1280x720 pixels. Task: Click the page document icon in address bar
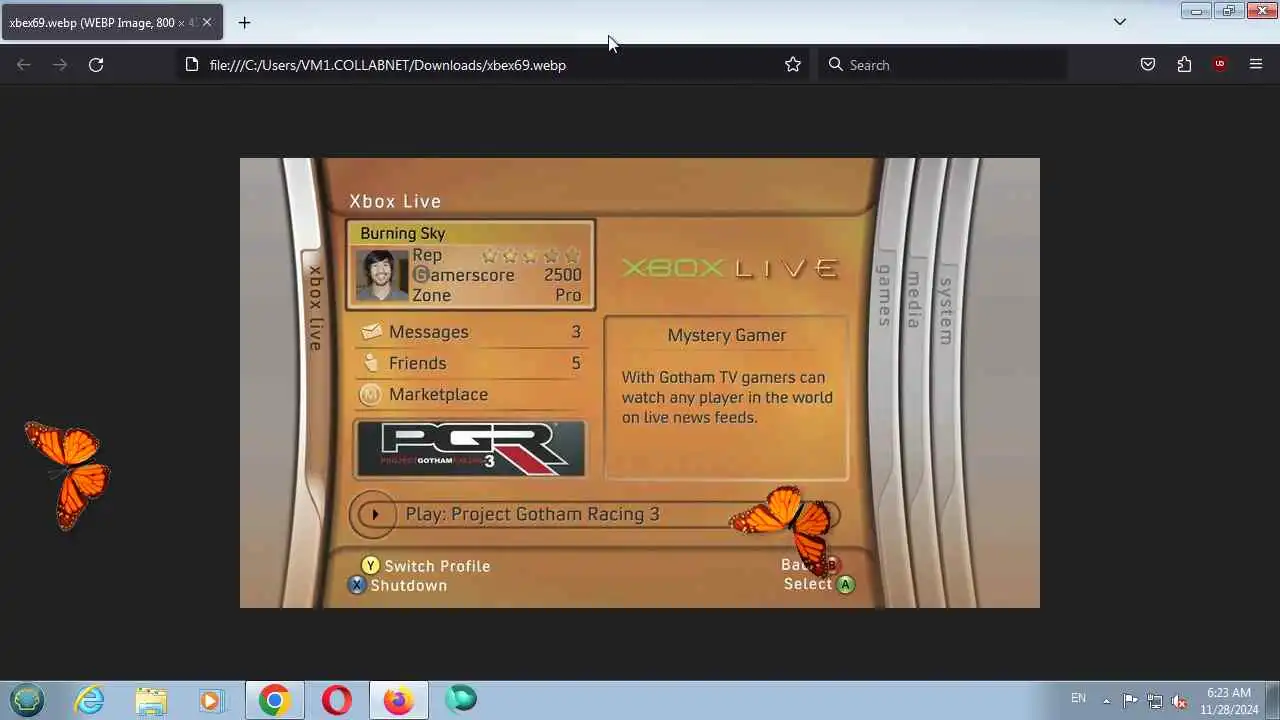[x=192, y=65]
